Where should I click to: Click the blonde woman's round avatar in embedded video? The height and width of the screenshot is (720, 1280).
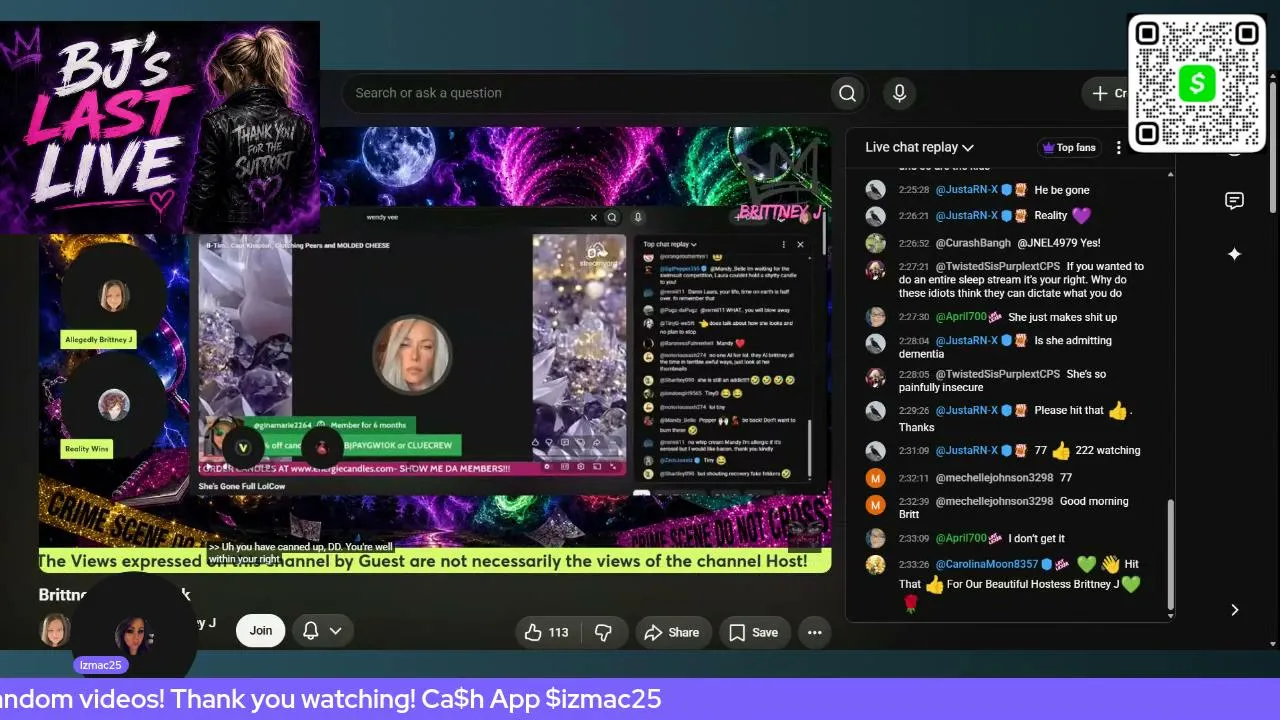tap(411, 355)
